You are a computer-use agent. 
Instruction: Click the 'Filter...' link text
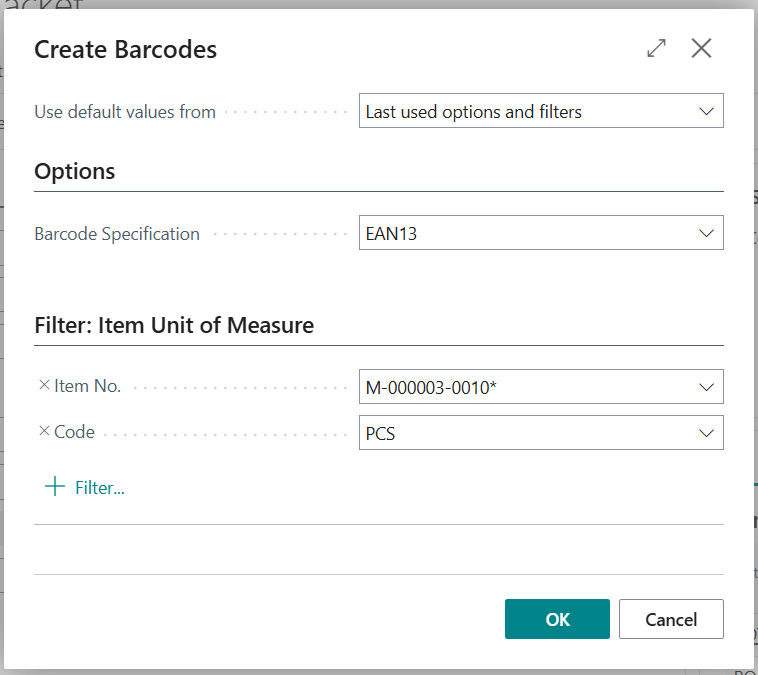(100, 487)
